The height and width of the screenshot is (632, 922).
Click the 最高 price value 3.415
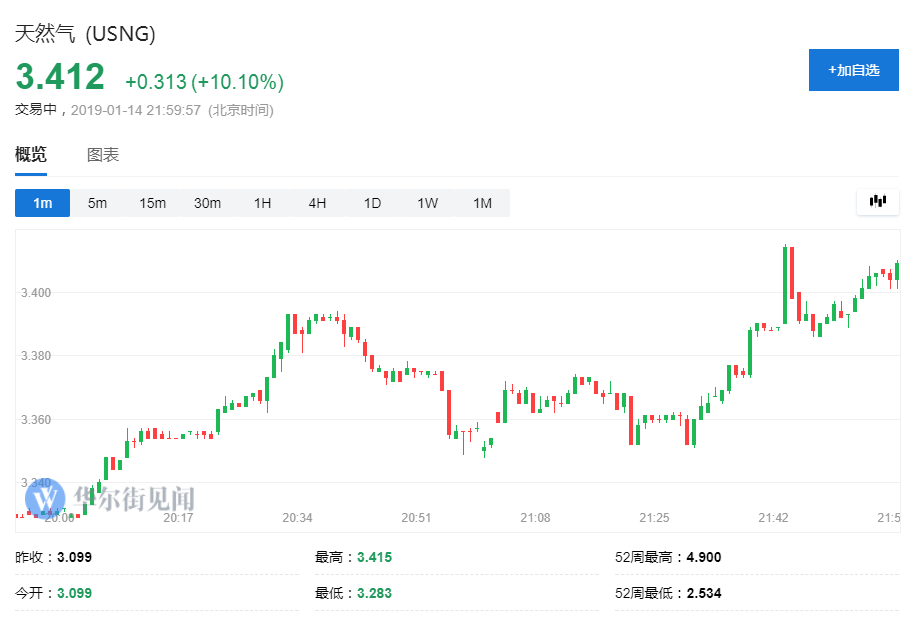[372, 557]
